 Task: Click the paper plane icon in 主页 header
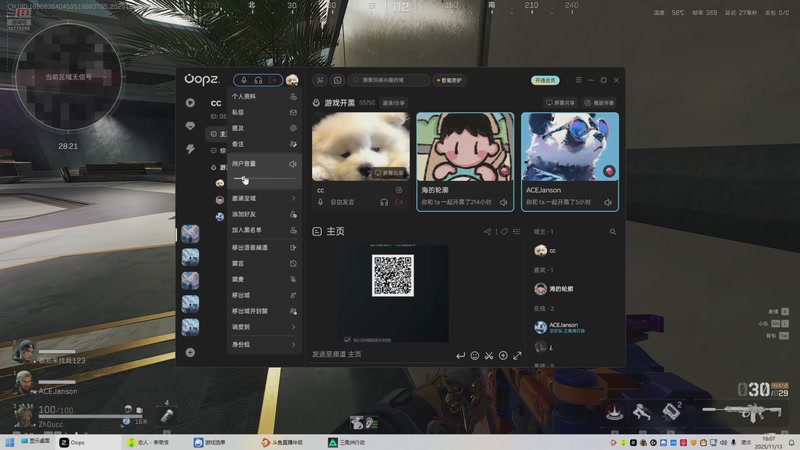click(487, 232)
